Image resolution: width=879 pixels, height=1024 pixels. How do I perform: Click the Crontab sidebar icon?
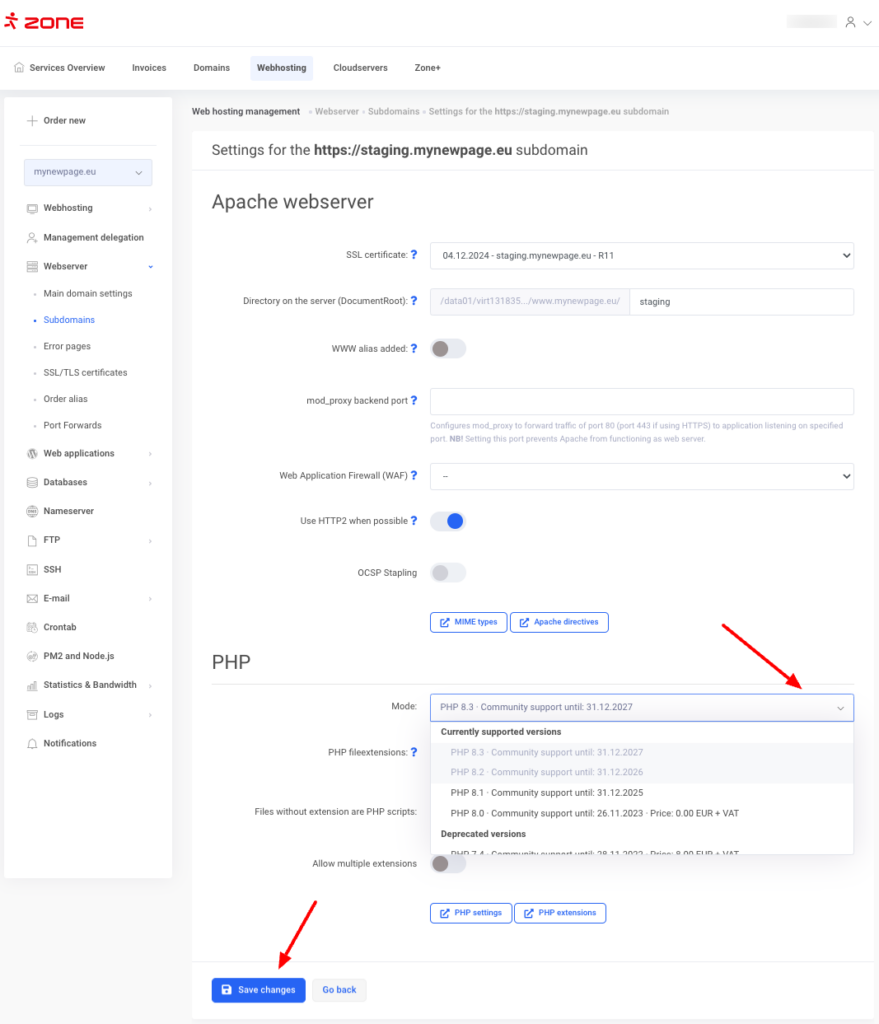coord(32,627)
